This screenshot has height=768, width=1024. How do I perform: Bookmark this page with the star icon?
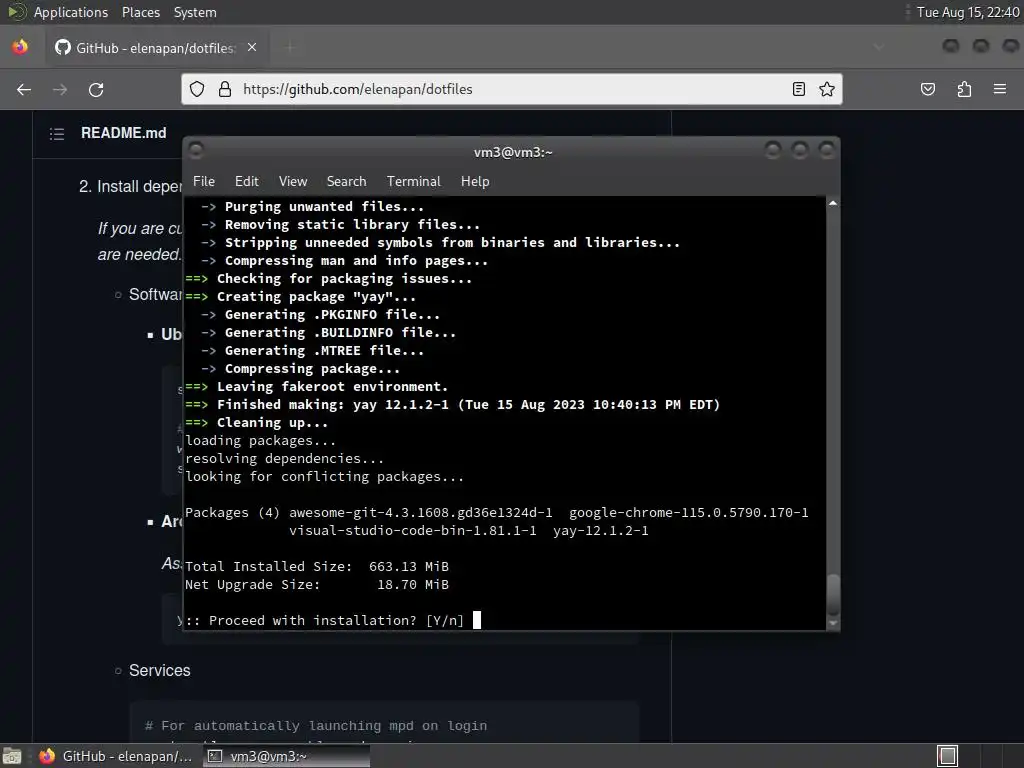pyautogui.click(x=827, y=89)
